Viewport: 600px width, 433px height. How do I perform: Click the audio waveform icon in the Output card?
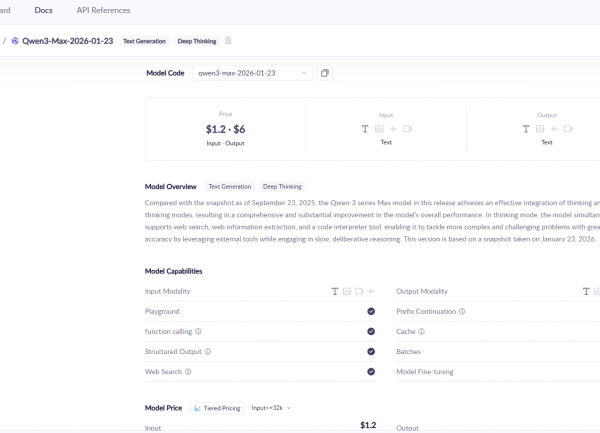pos(554,129)
